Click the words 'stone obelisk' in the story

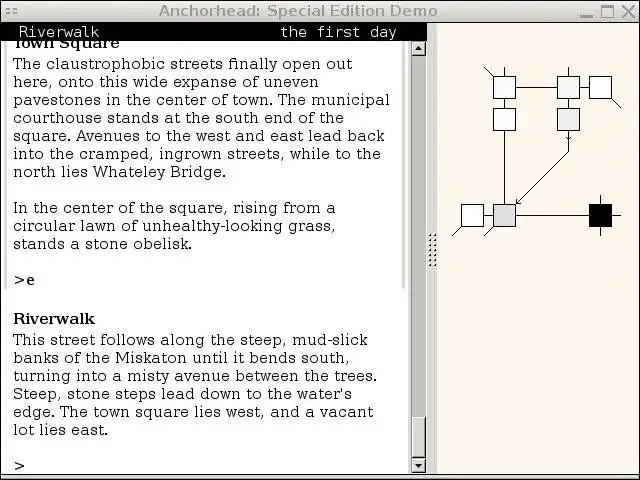pyautogui.click(x=138, y=244)
